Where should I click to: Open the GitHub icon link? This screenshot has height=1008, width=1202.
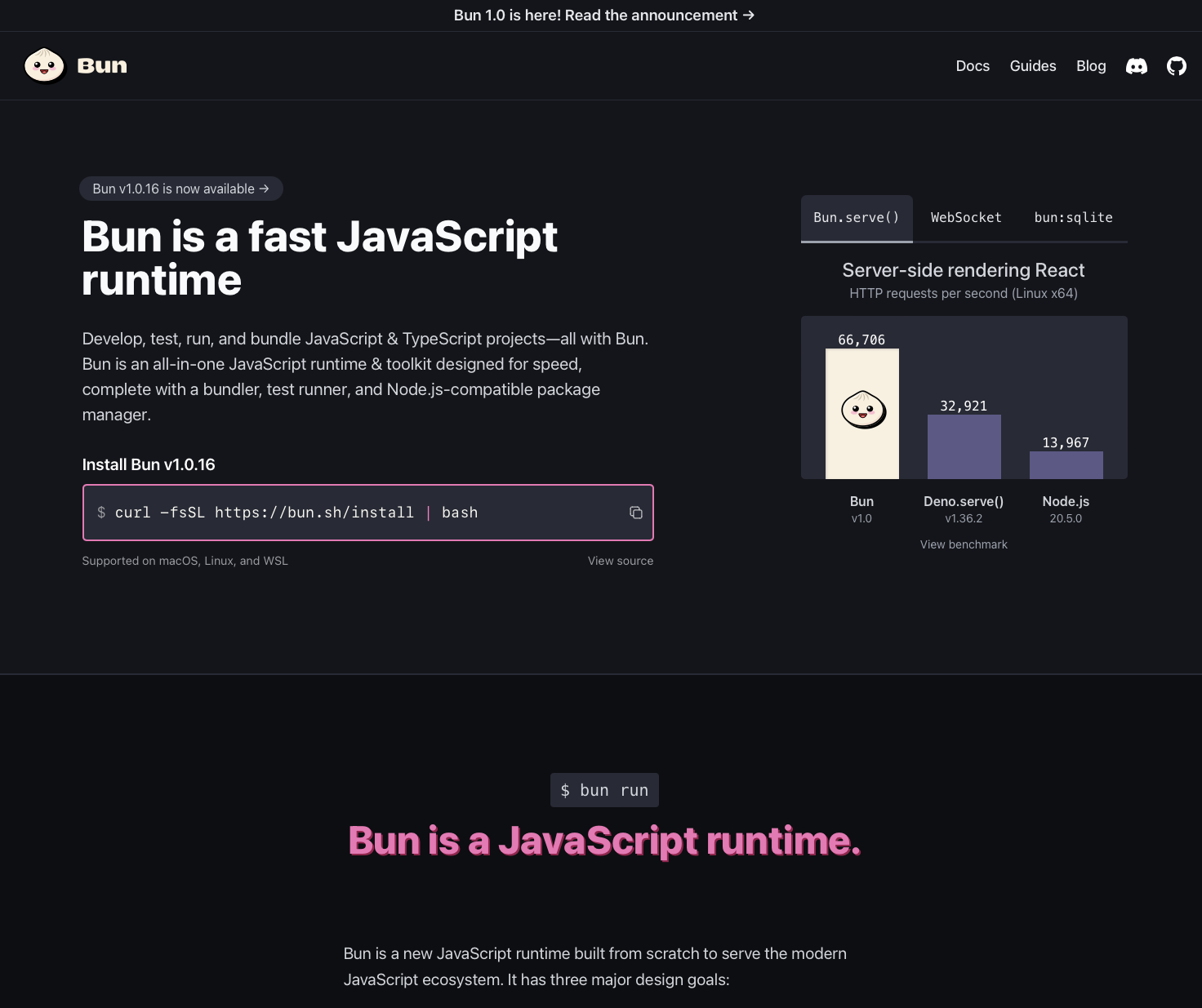[1177, 66]
